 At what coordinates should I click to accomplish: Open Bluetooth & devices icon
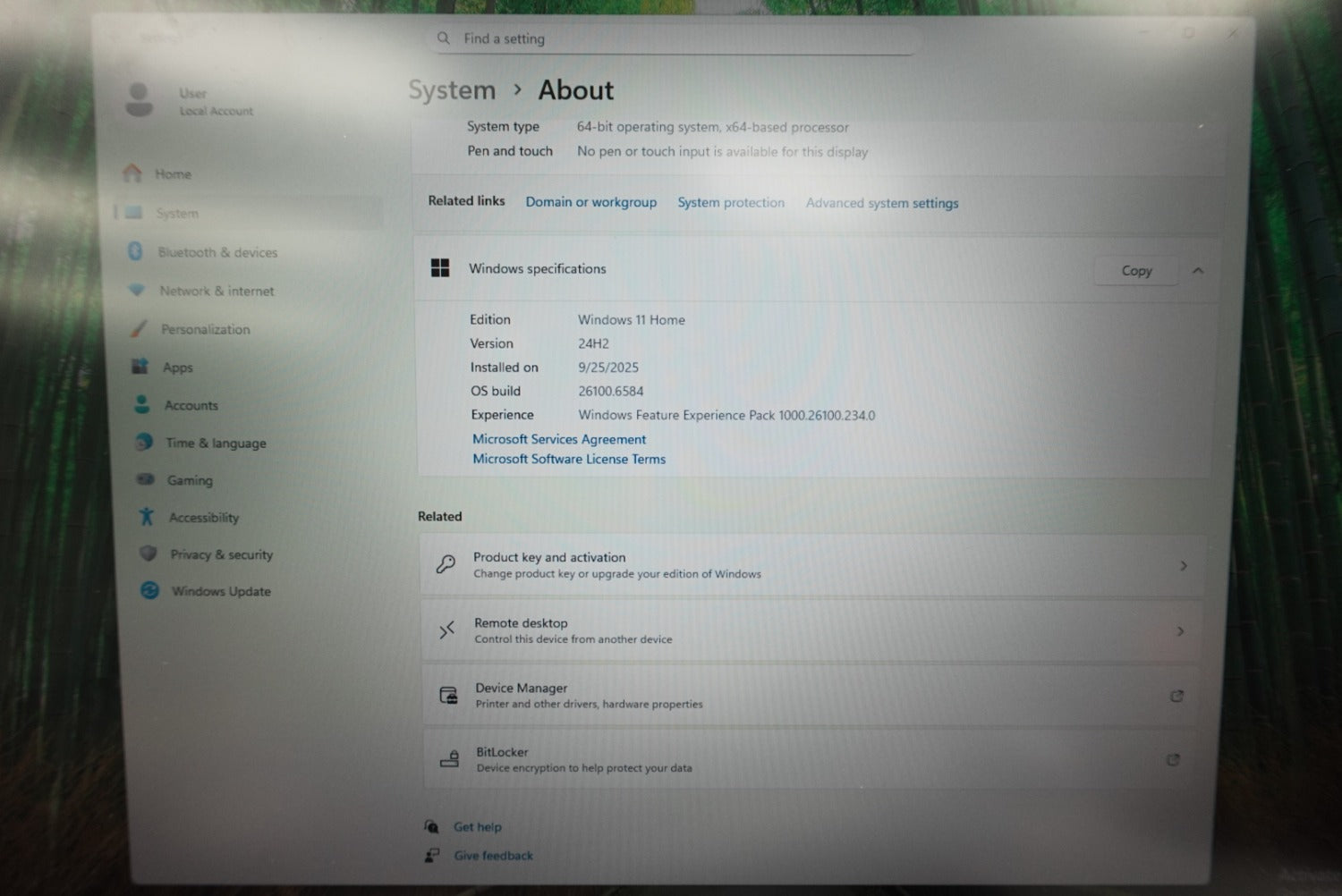point(135,252)
